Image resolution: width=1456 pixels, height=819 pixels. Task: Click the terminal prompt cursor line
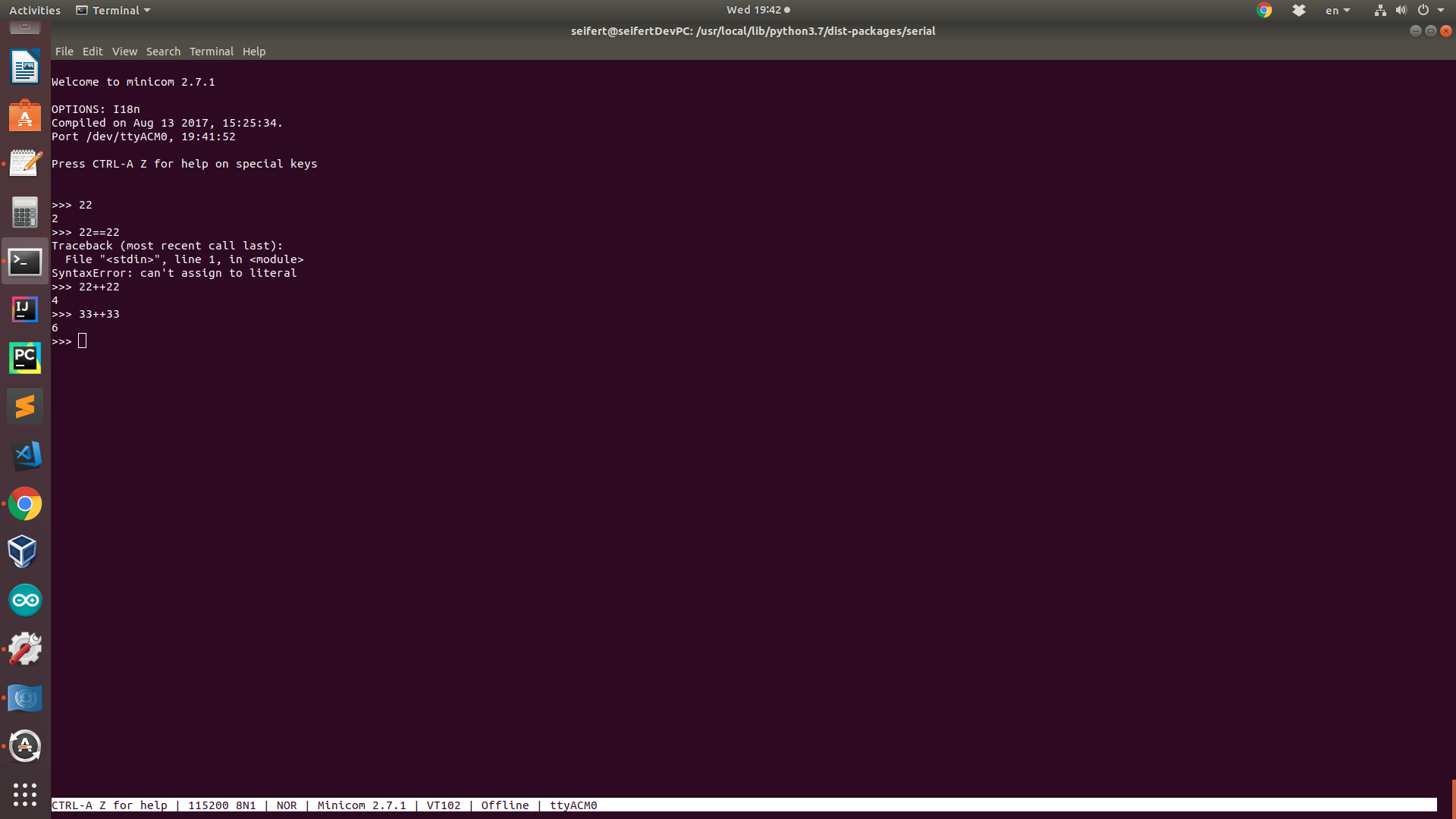pyautogui.click(x=82, y=341)
